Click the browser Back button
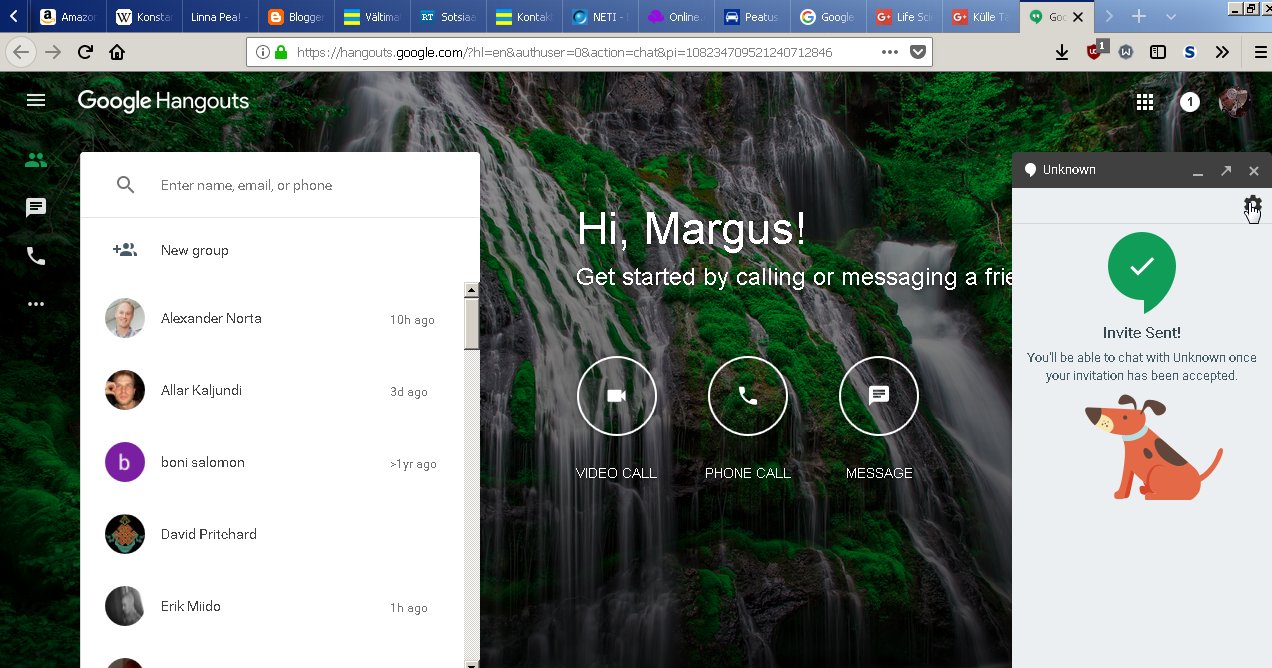Image resolution: width=1272 pixels, height=668 pixels. click(x=21, y=52)
